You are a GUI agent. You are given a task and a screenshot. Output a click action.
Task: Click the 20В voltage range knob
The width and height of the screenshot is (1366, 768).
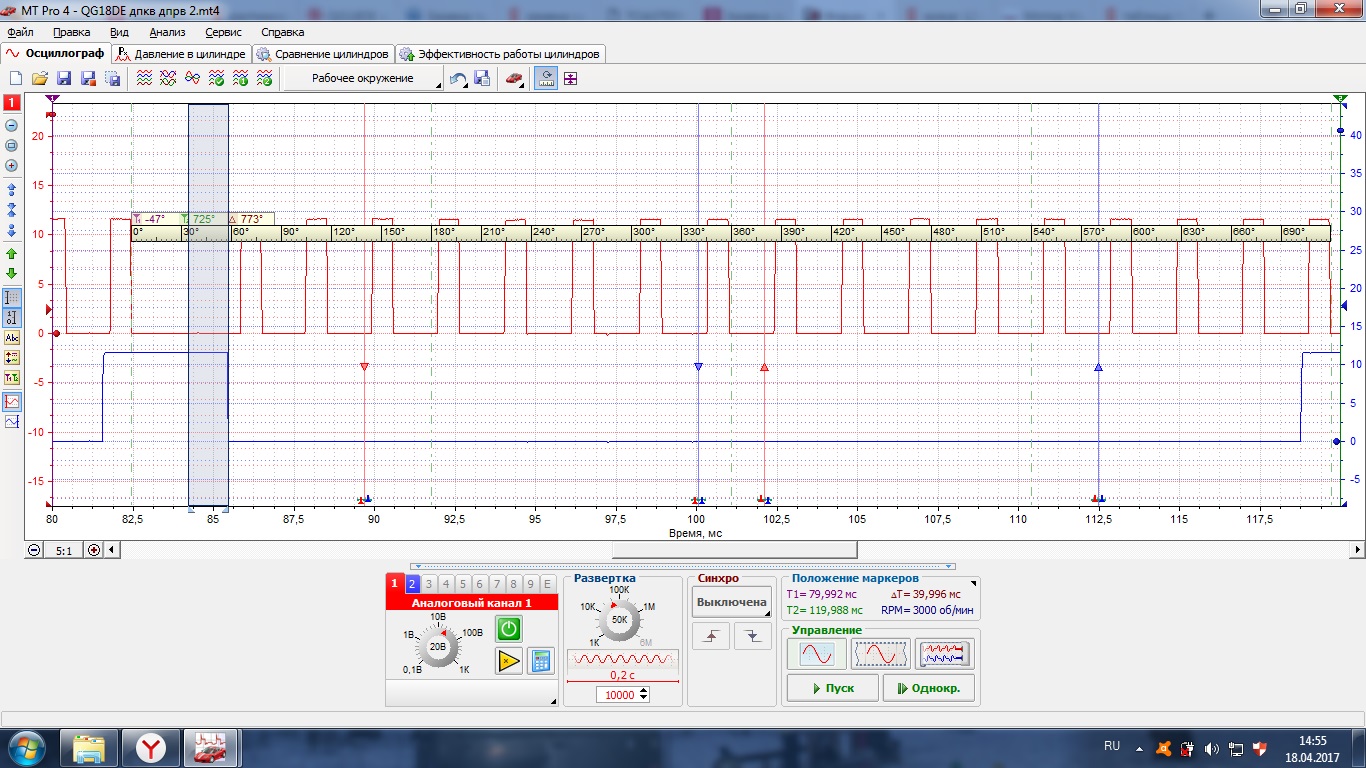pyautogui.click(x=438, y=648)
